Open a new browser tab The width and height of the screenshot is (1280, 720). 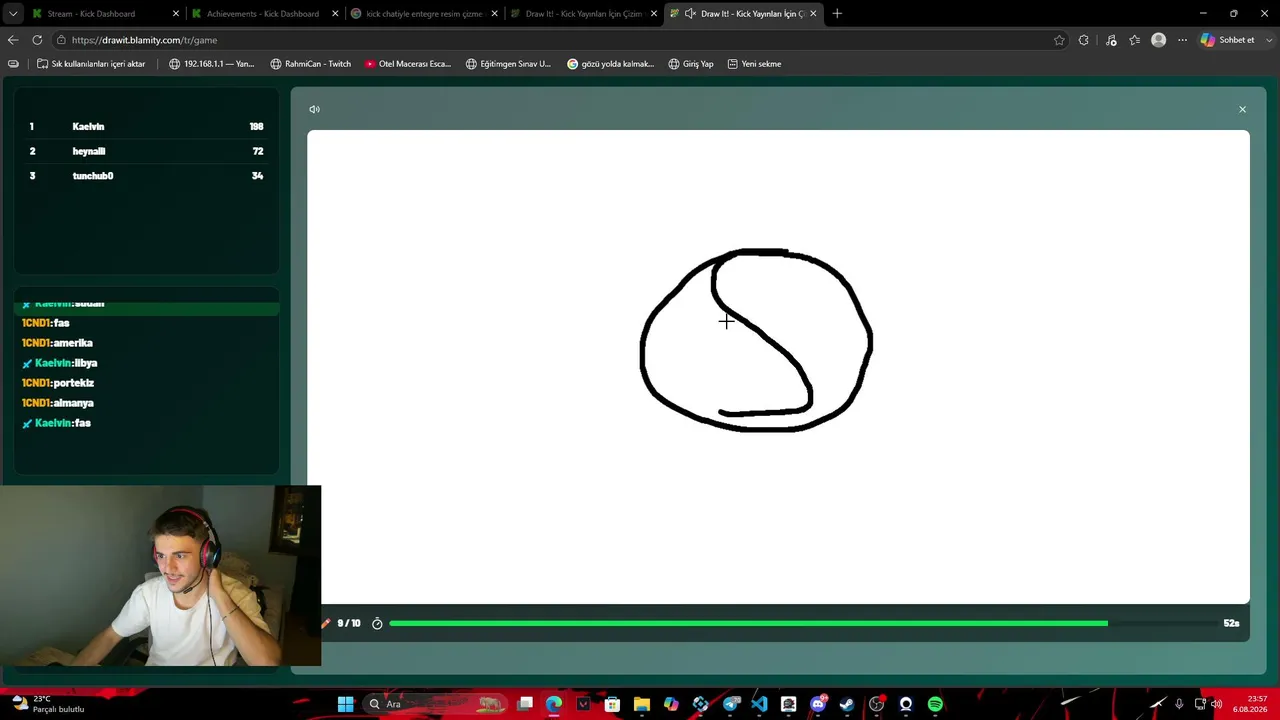pyautogui.click(x=837, y=14)
